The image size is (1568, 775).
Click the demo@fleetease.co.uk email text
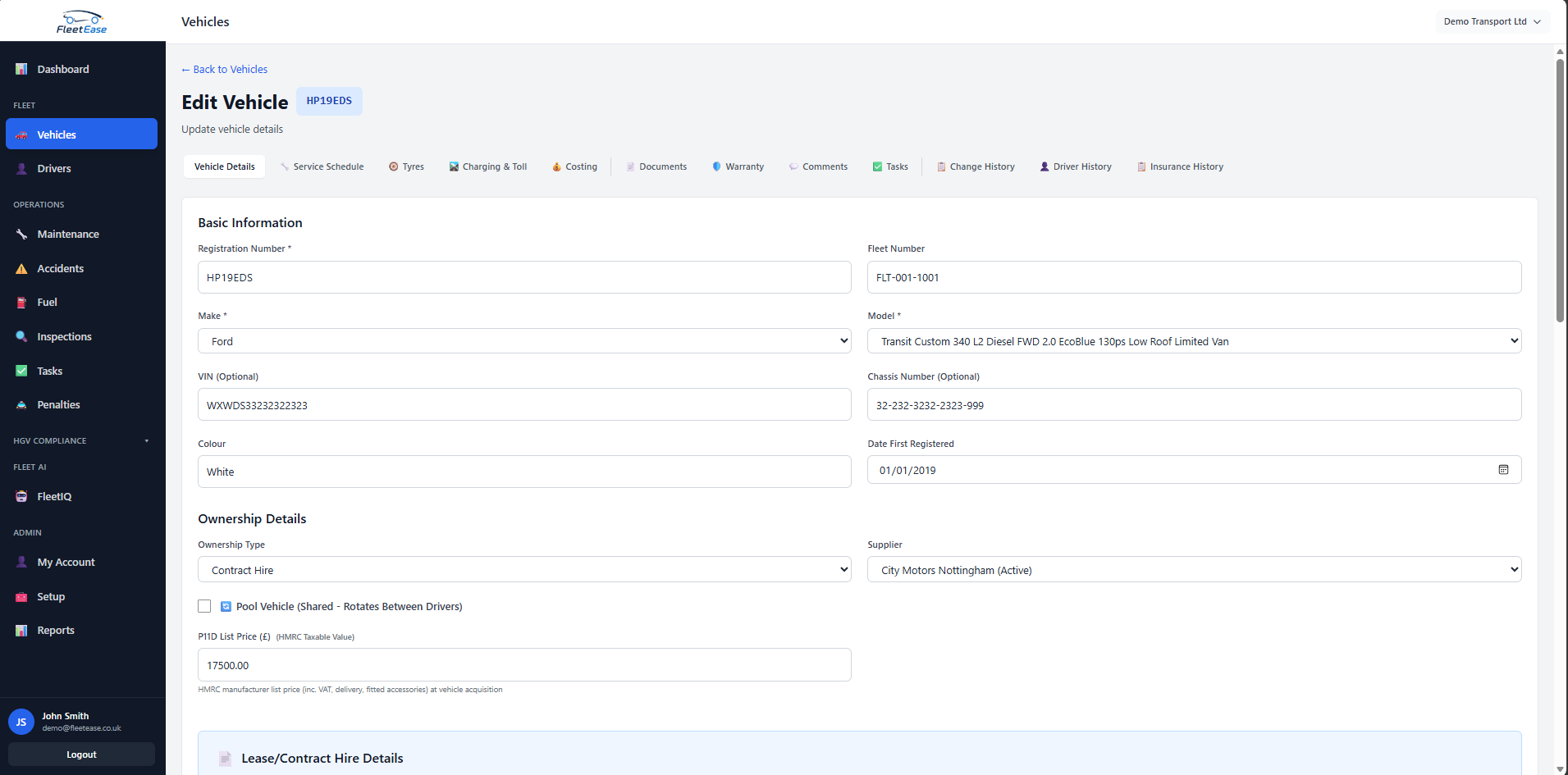82,728
